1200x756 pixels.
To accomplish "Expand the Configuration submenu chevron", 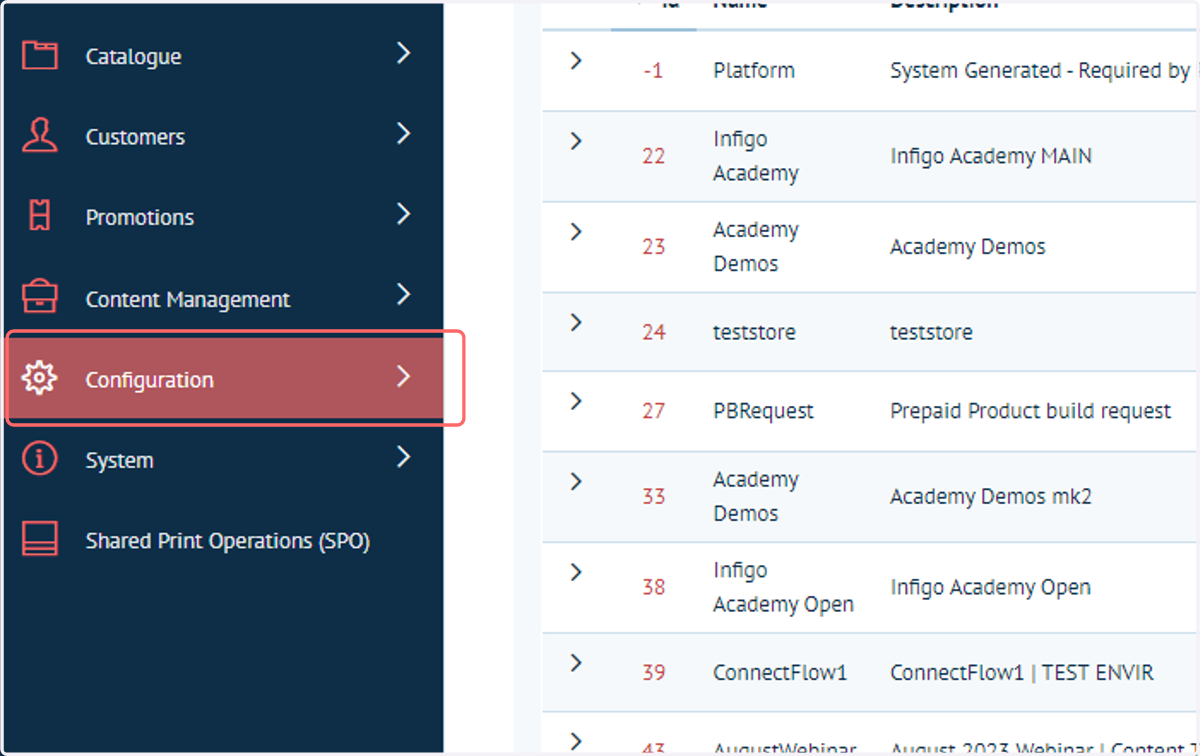I will point(403,376).
